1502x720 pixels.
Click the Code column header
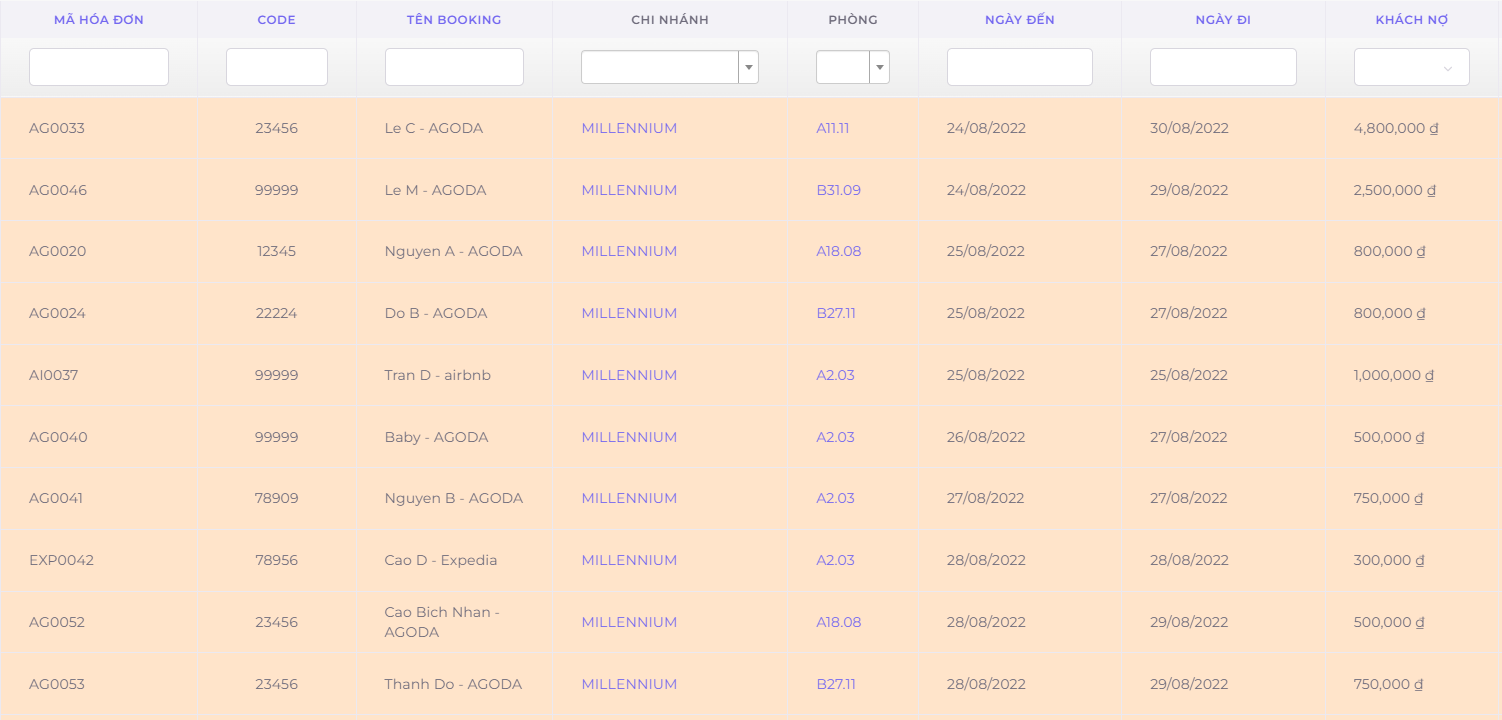pos(276,20)
